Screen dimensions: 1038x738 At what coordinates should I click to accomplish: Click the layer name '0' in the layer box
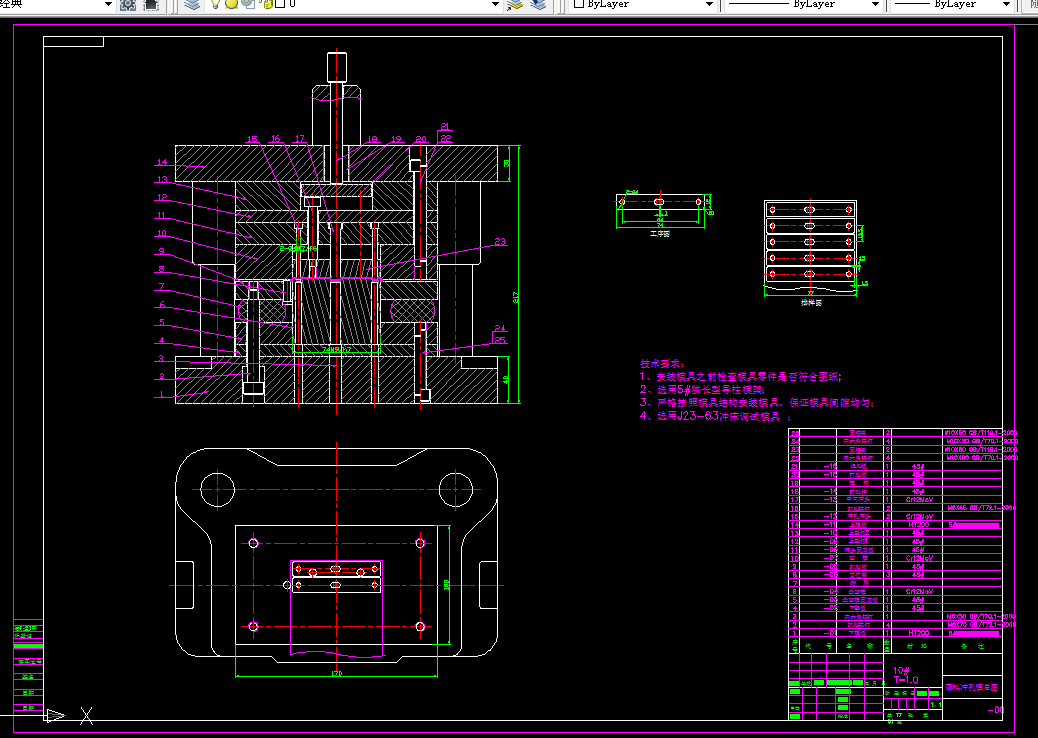[x=293, y=4]
